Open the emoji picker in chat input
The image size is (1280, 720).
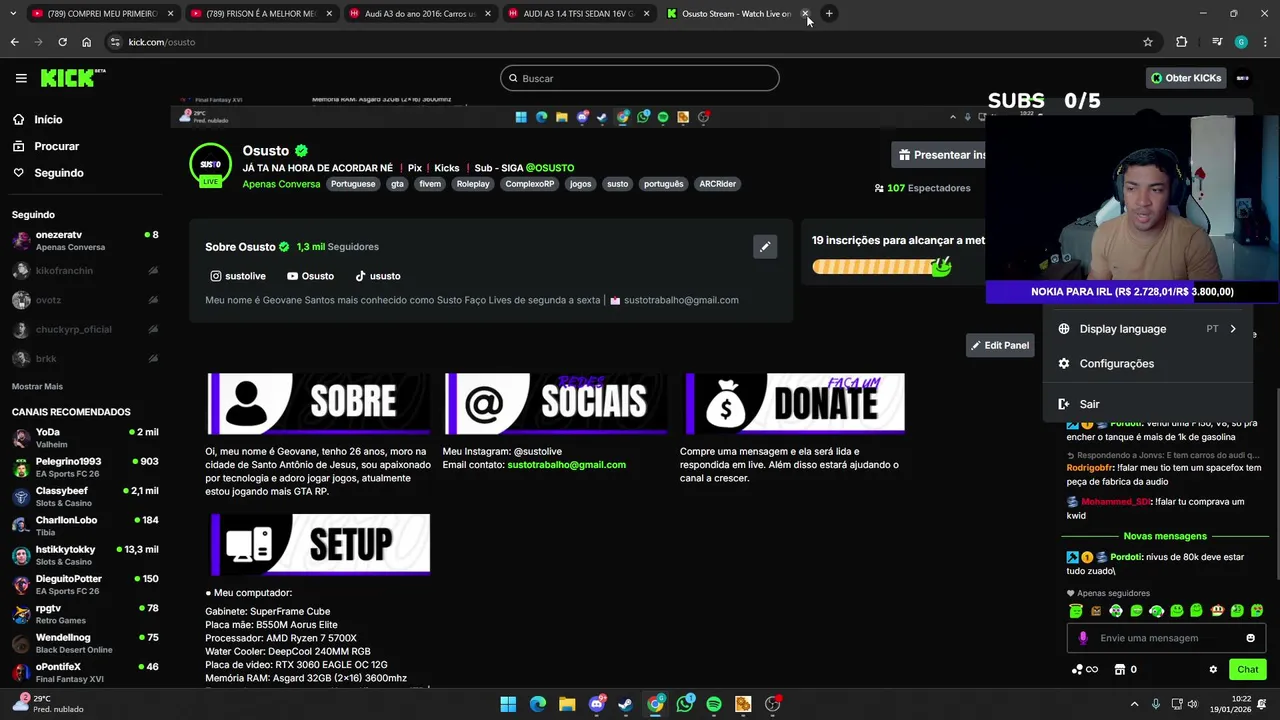point(1250,638)
